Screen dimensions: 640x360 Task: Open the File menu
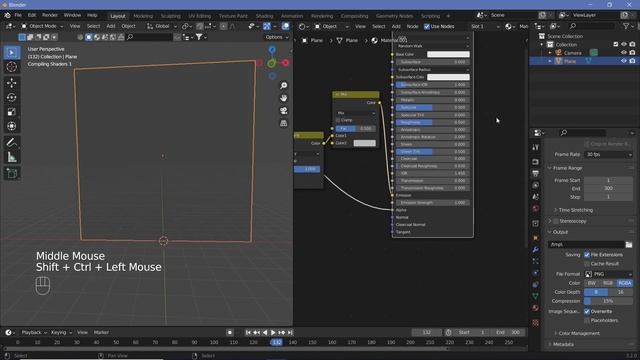click(x=18, y=15)
